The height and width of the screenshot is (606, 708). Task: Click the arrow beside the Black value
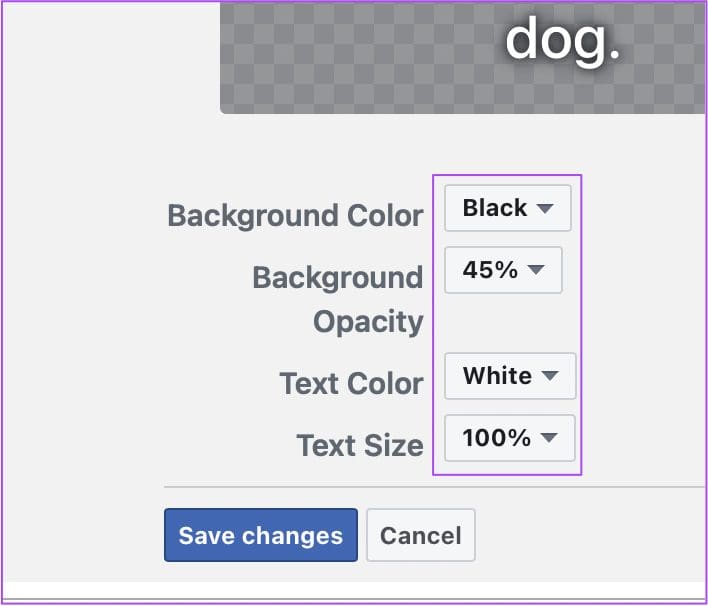pos(545,208)
